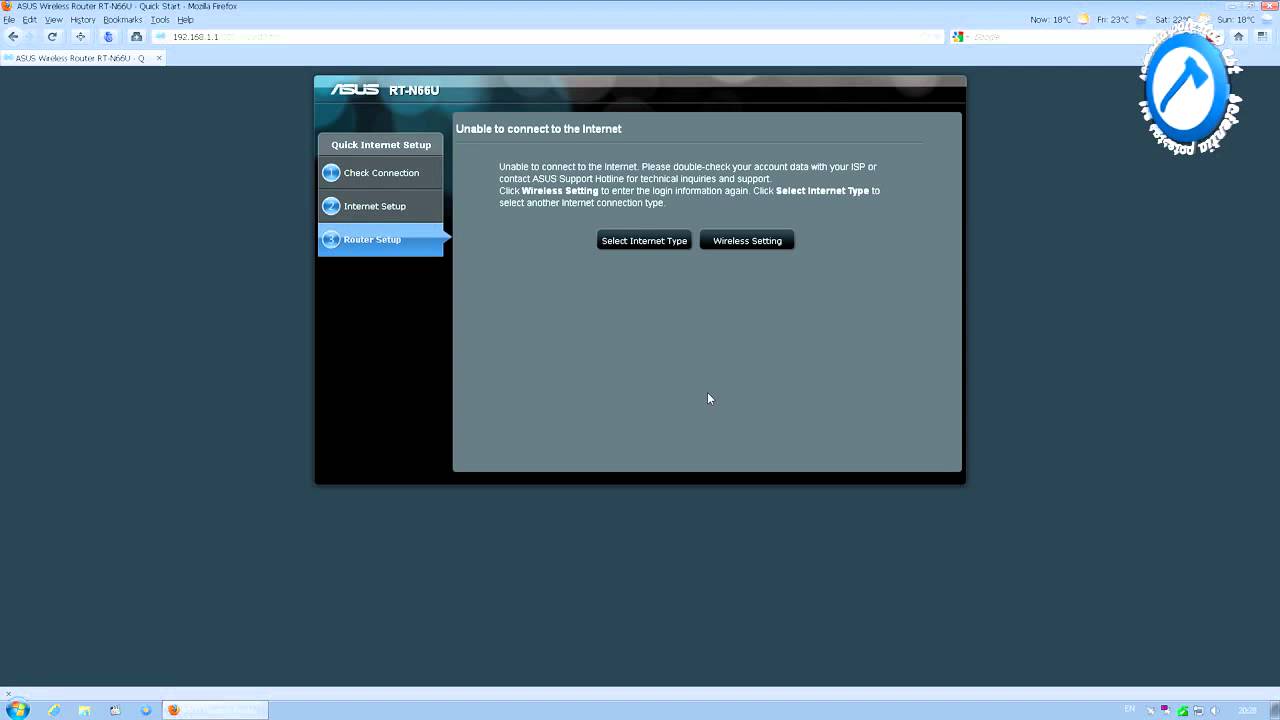1280x720 pixels.
Task: Click the rightmost toolbar icon beside Home
Action: 1262,37
